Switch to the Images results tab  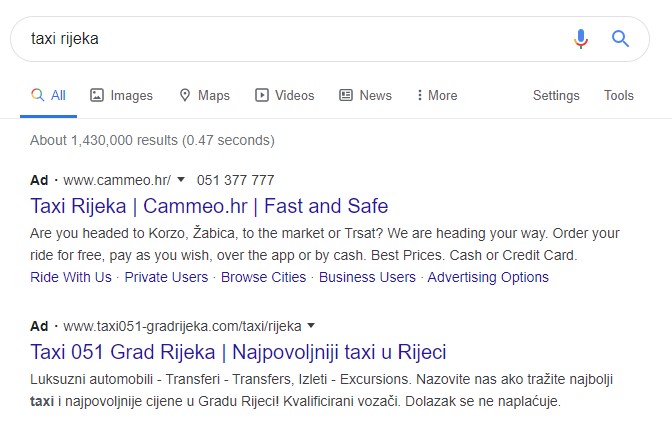point(121,95)
